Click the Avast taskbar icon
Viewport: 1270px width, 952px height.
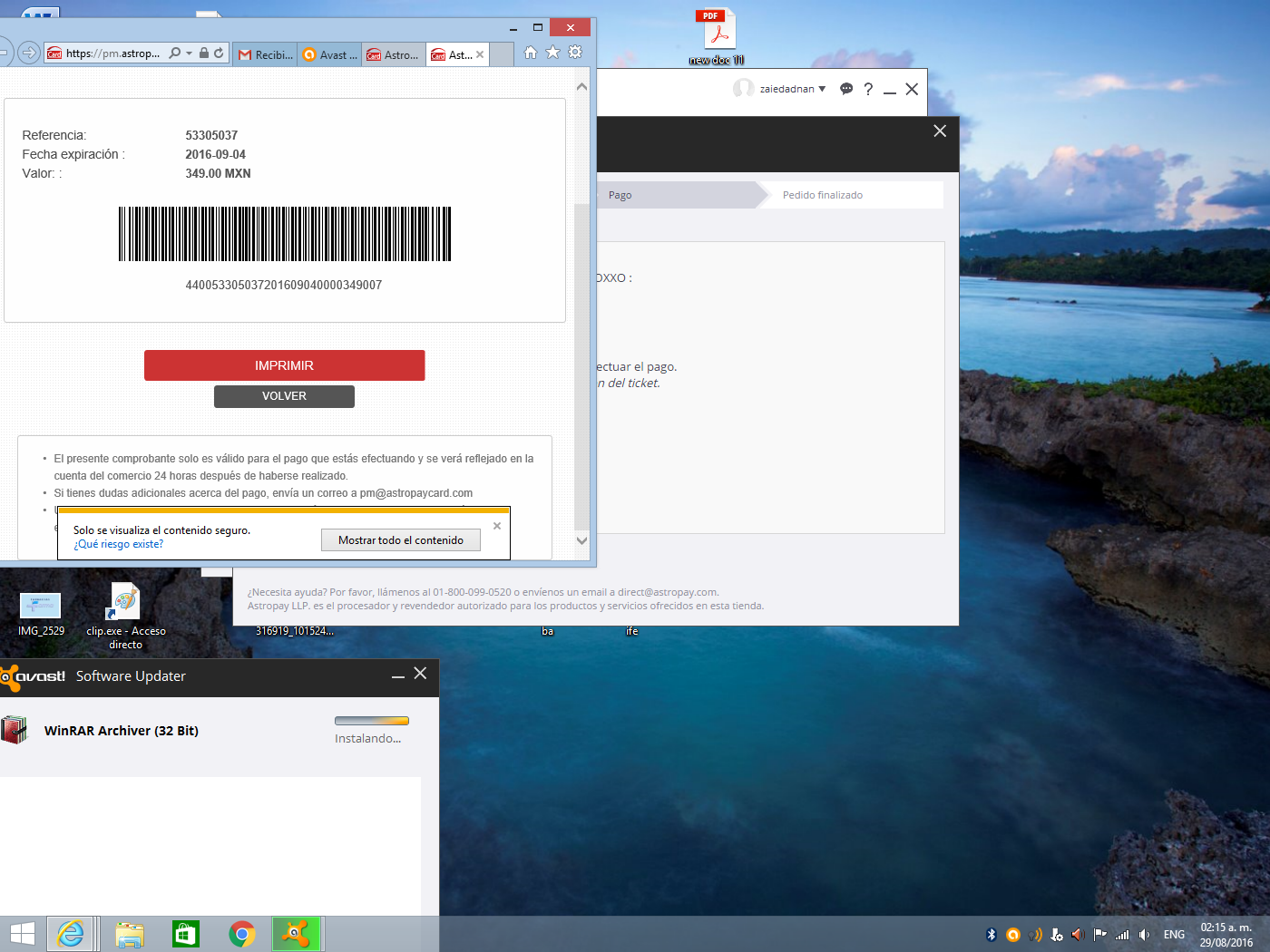click(297, 934)
